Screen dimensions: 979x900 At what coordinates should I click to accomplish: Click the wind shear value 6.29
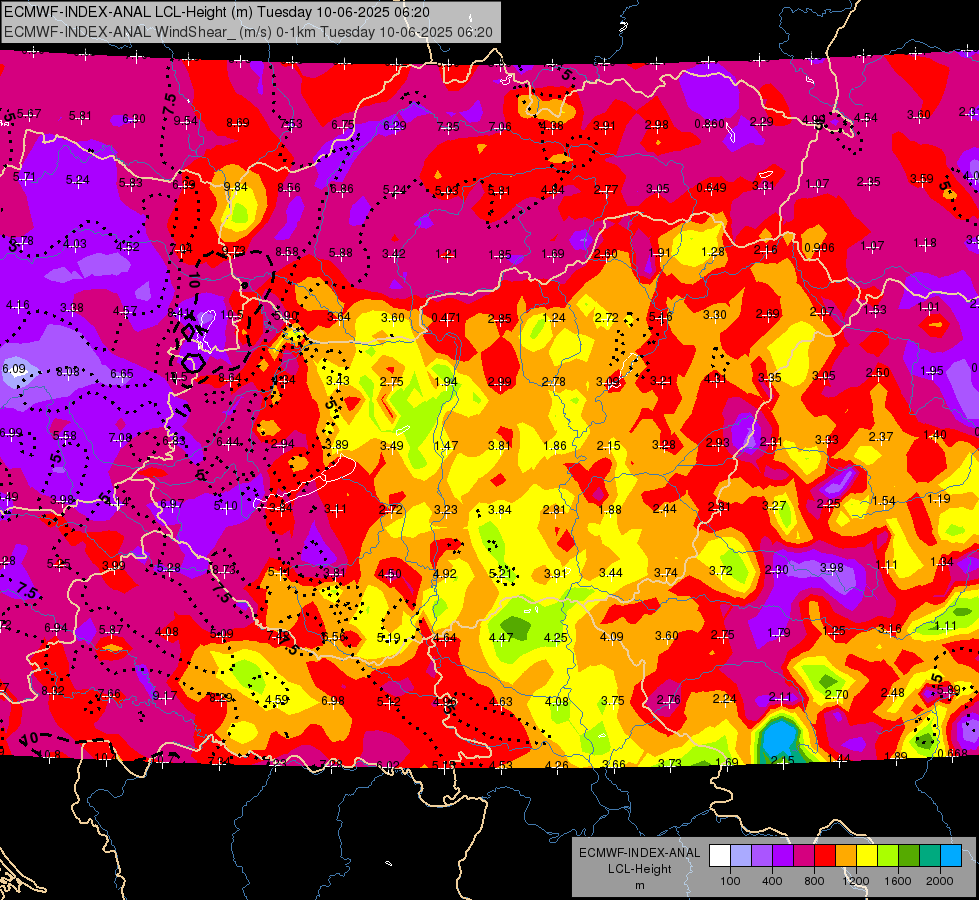click(395, 126)
